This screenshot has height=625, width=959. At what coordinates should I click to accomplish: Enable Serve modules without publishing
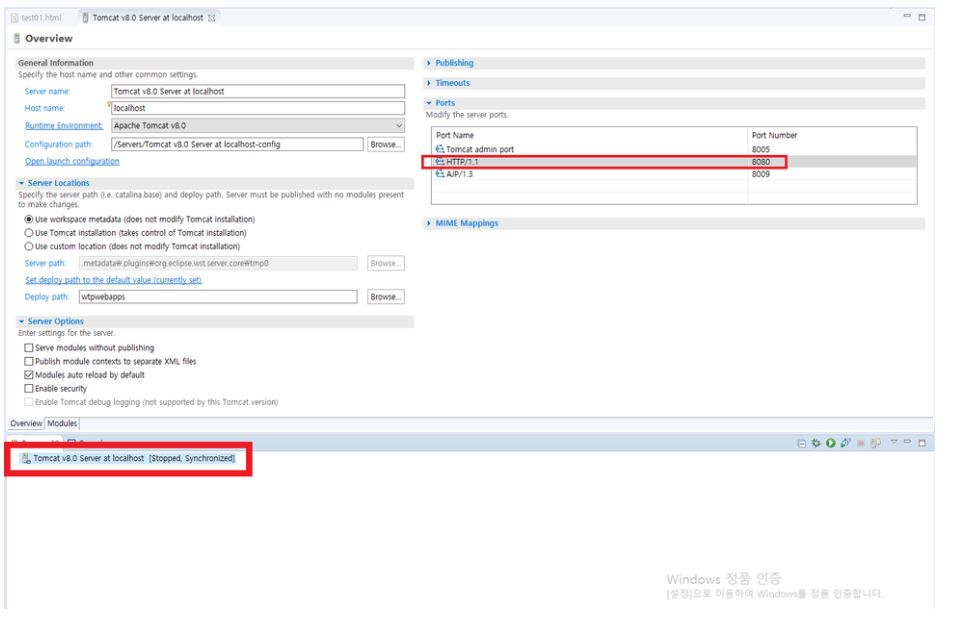(x=29, y=348)
